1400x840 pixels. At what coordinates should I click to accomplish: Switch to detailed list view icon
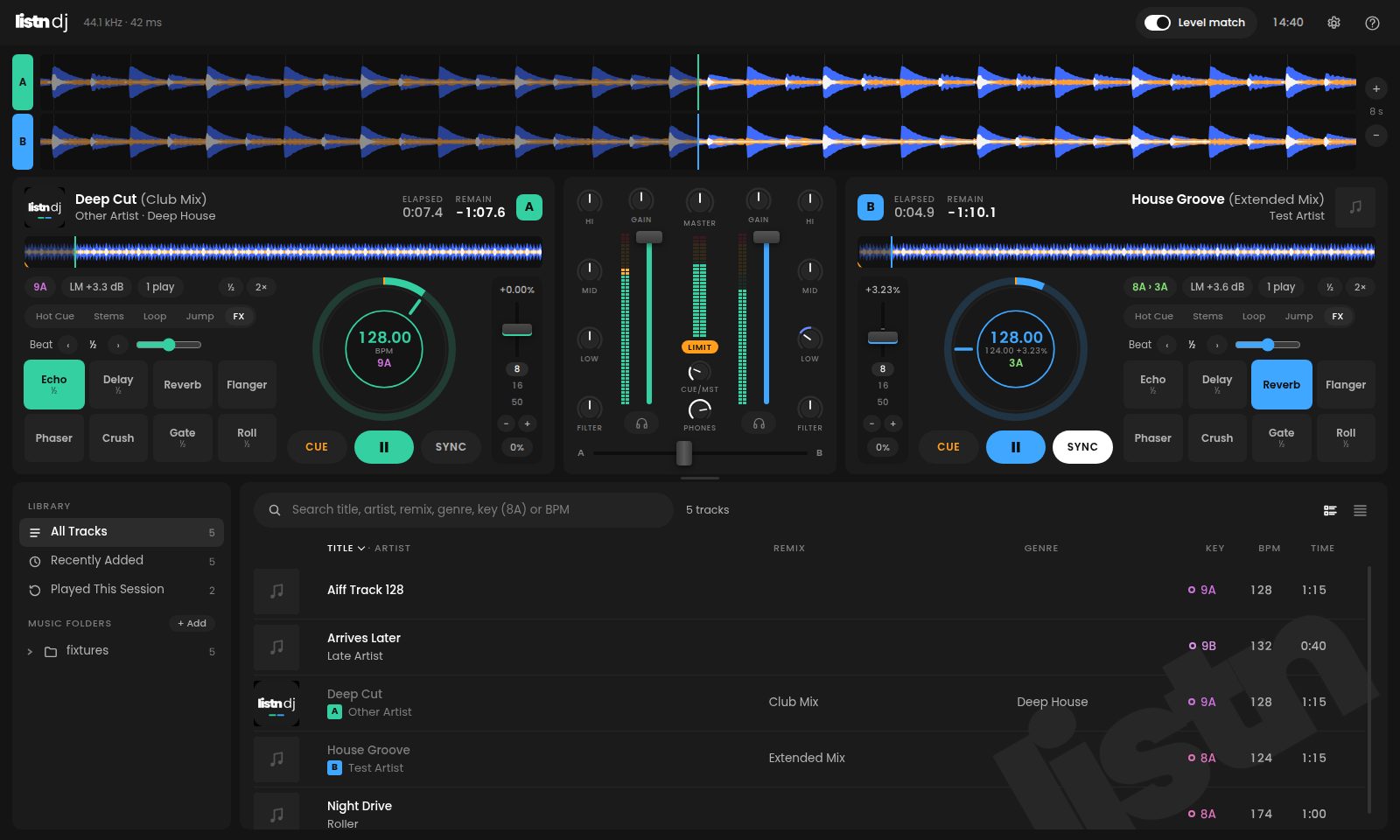(x=1330, y=510)
